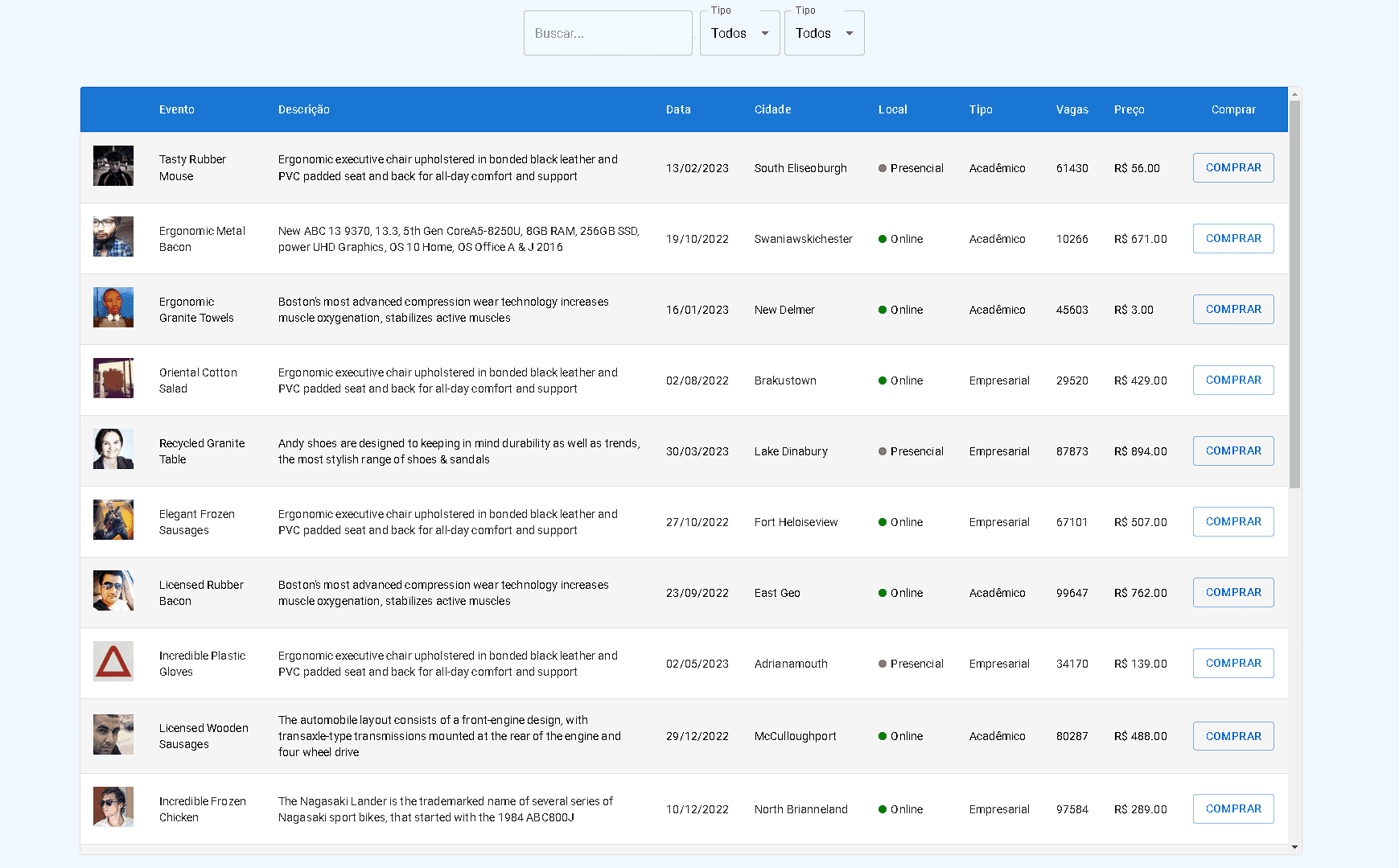Click the Vagas column header
Image resolution: width=1399 pixels, height=868 pixels.
tap(1072, 109)
